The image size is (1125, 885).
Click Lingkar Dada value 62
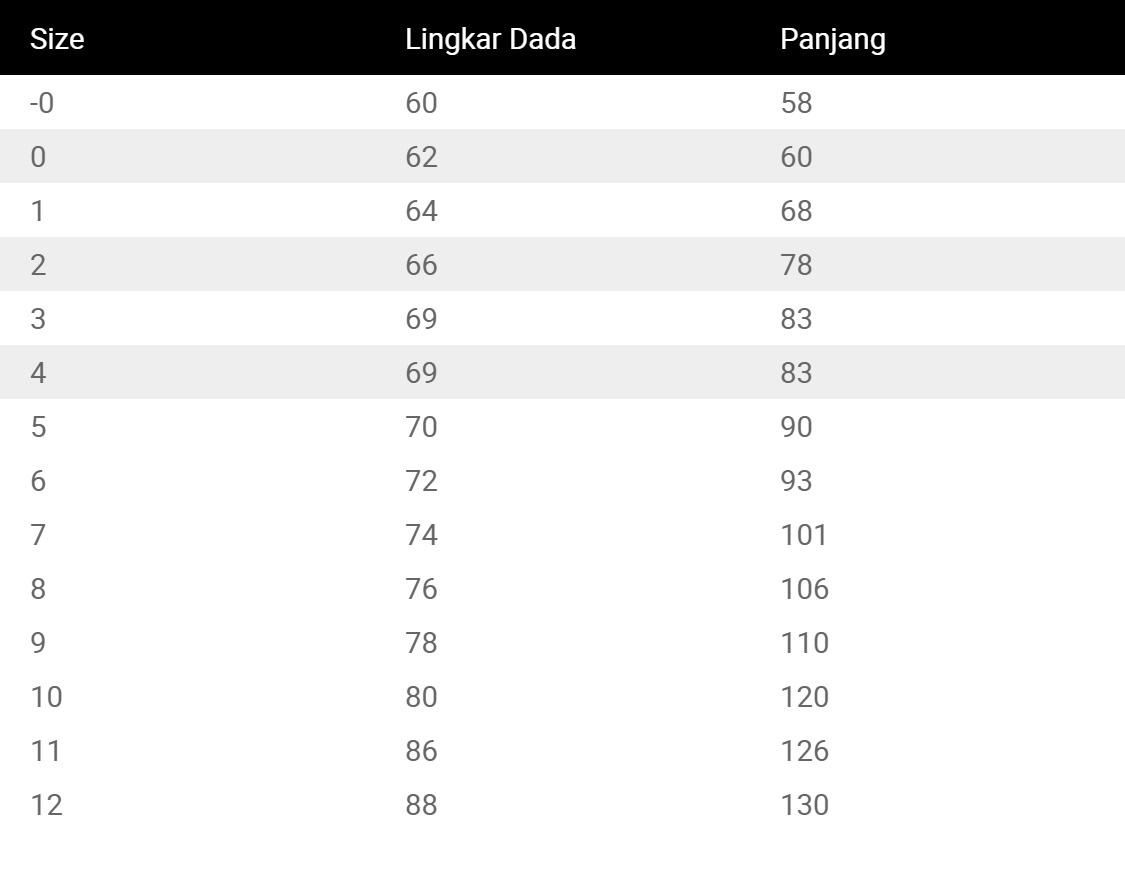tap(421, 156)
